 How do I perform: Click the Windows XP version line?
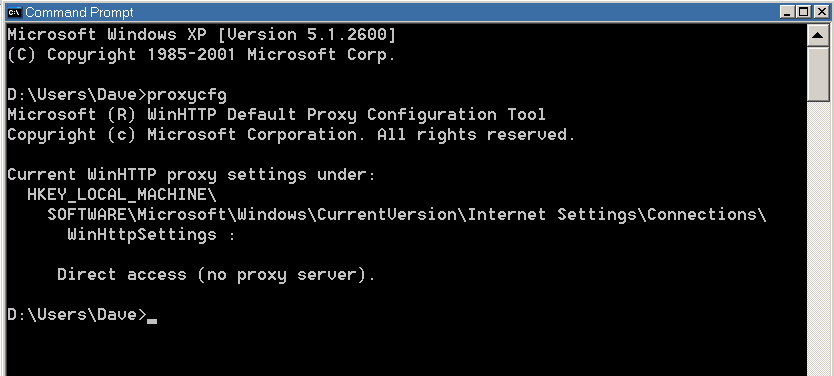coord(202,35)
